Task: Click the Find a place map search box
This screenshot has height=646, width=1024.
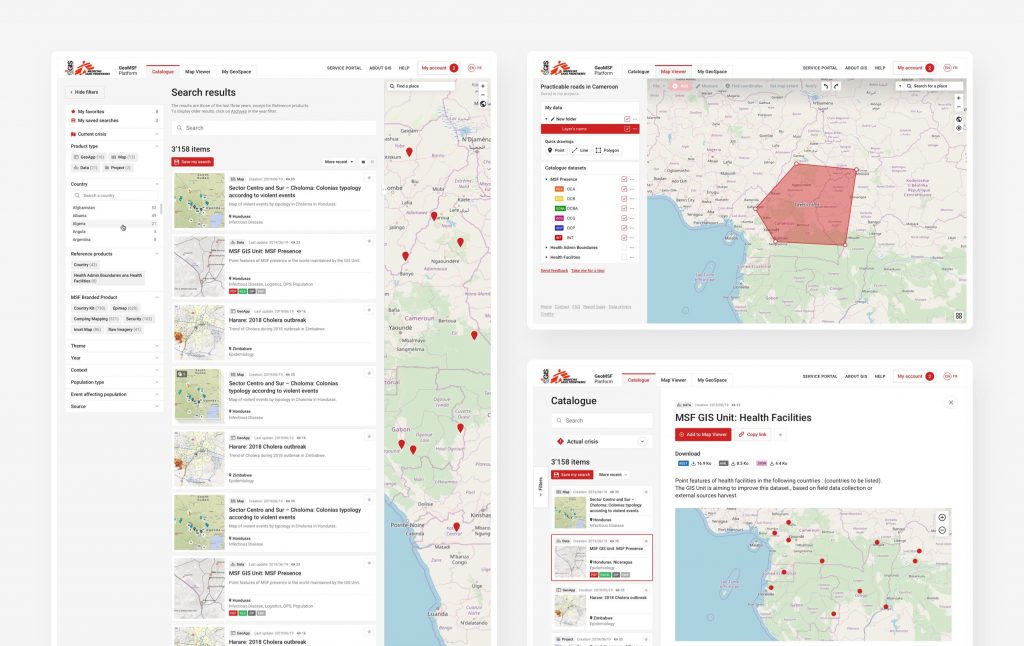Action: pos(421,86)
